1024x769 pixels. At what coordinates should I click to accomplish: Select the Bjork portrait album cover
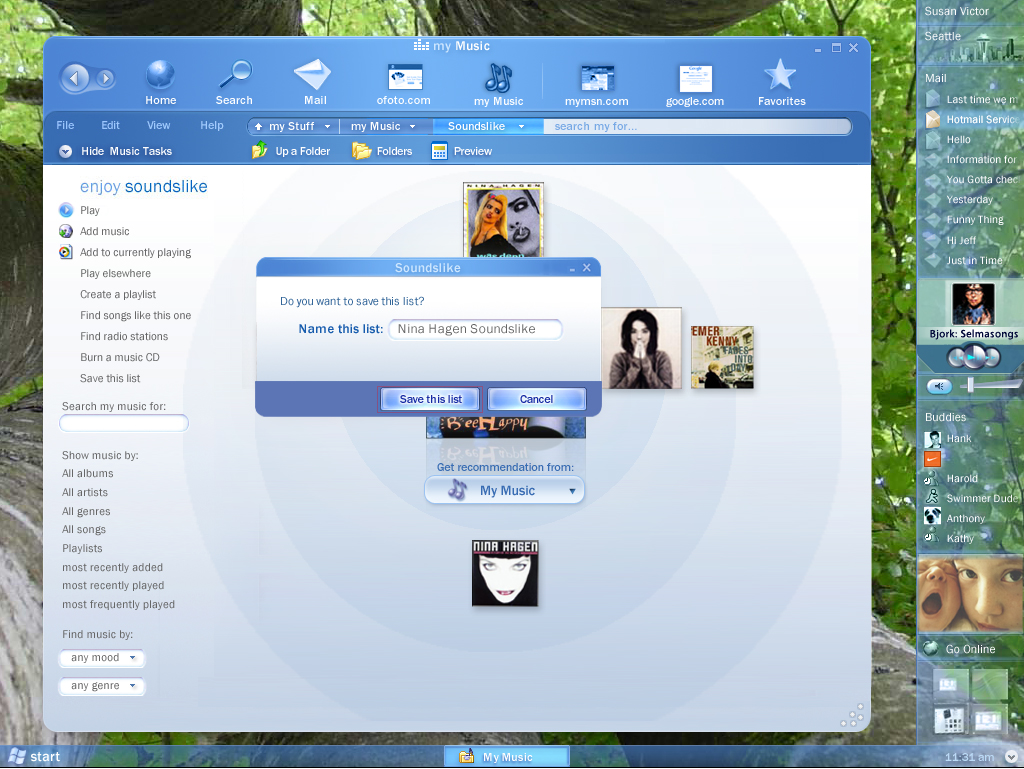641,348
